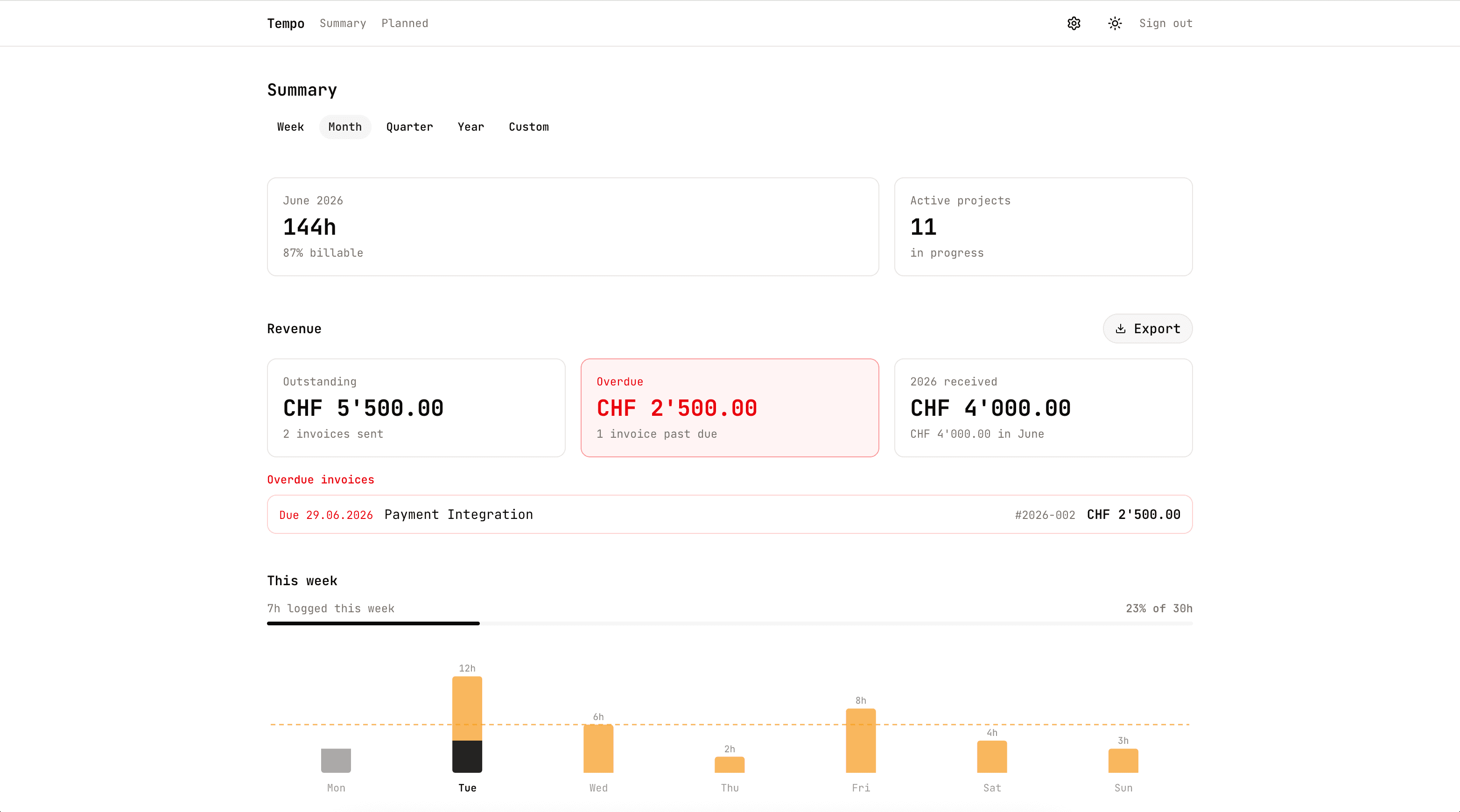Click the Export button
This screenshot has height=812, width=1460.
tap(1148, 329)
